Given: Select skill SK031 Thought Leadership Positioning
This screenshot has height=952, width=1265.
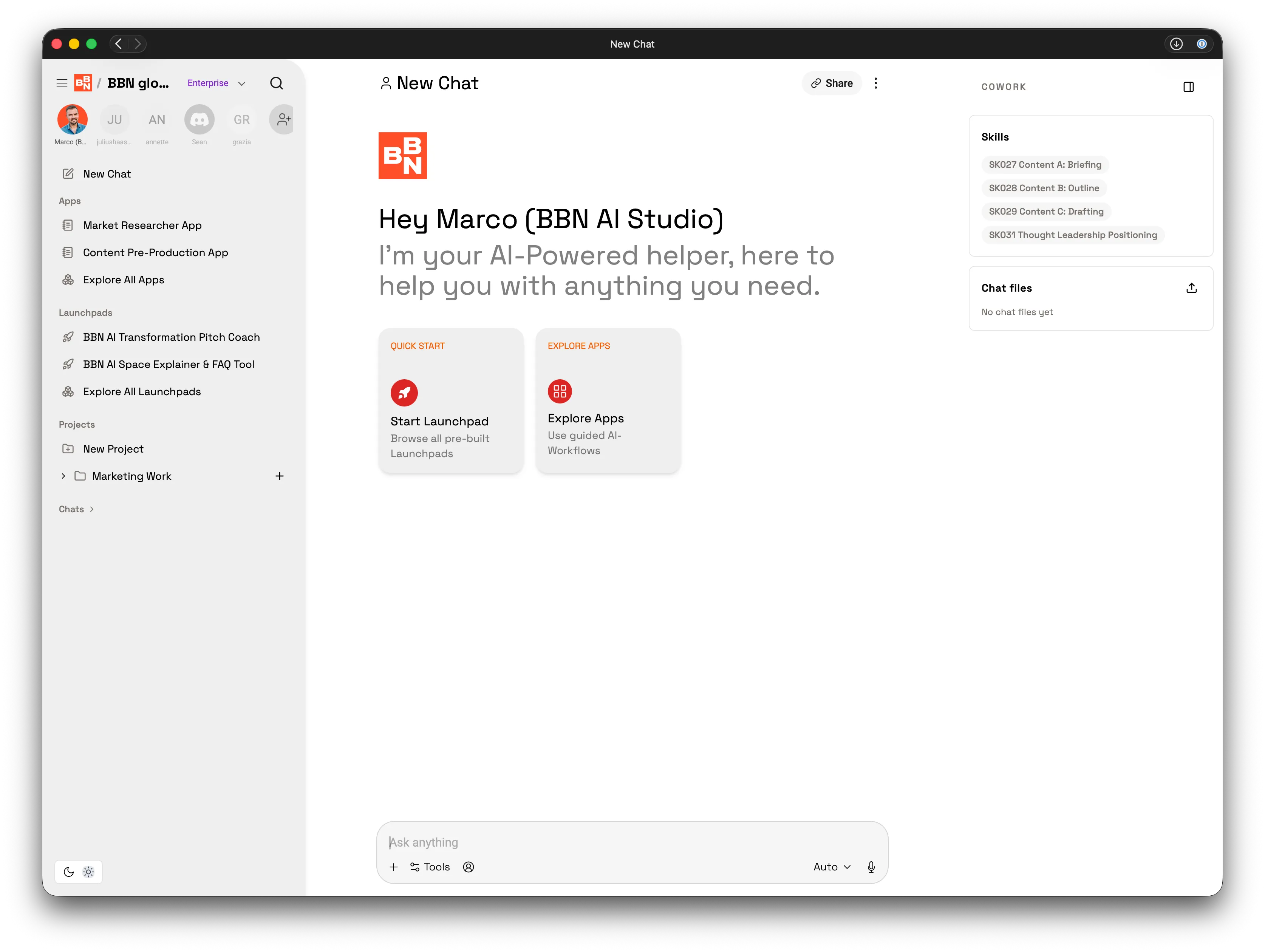Looking at the screenshot, I should point(1073,235).
